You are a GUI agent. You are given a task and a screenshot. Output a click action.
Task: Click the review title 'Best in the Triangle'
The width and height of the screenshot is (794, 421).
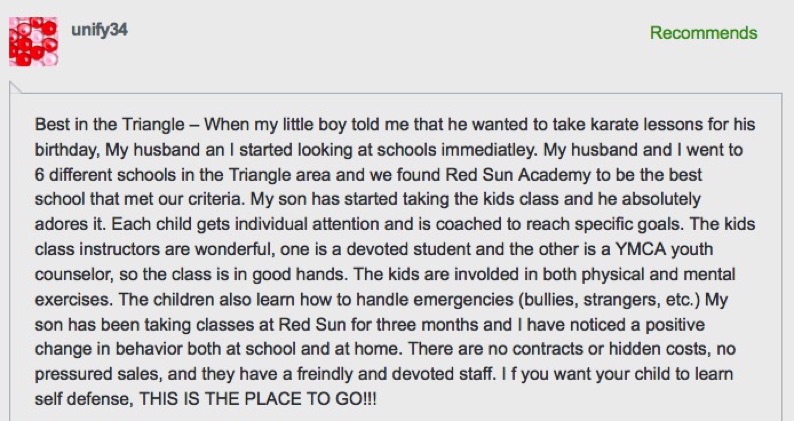(x=110, y=125)
